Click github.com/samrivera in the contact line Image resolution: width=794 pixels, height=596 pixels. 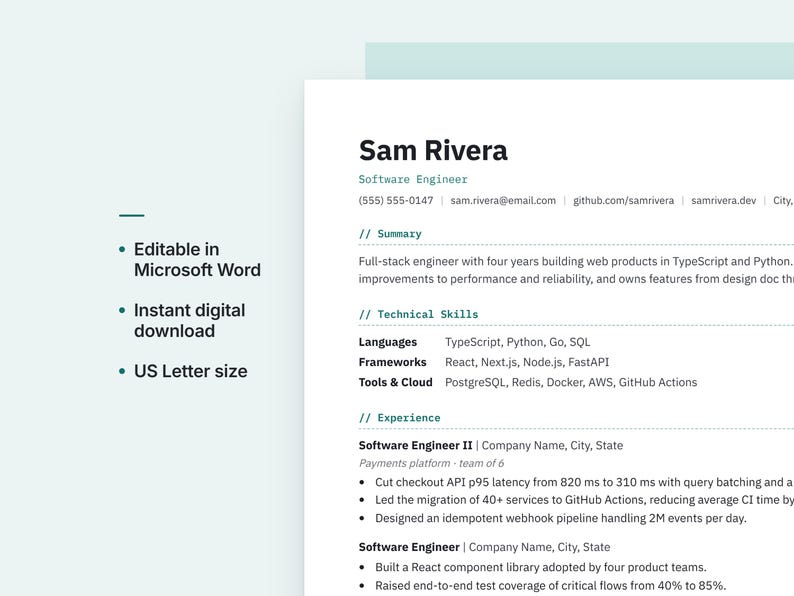pyautogui.click(x=623, y=201)
